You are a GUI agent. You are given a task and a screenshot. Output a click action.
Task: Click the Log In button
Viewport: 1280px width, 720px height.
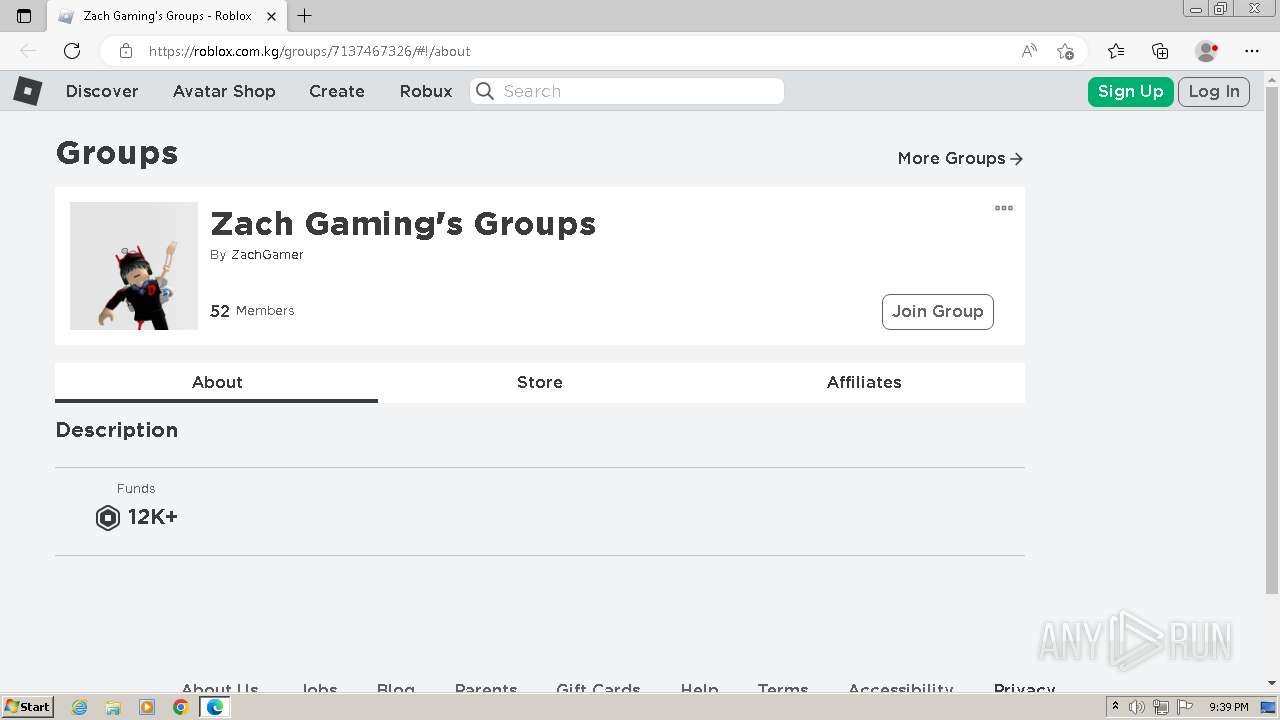[1214, 91]
